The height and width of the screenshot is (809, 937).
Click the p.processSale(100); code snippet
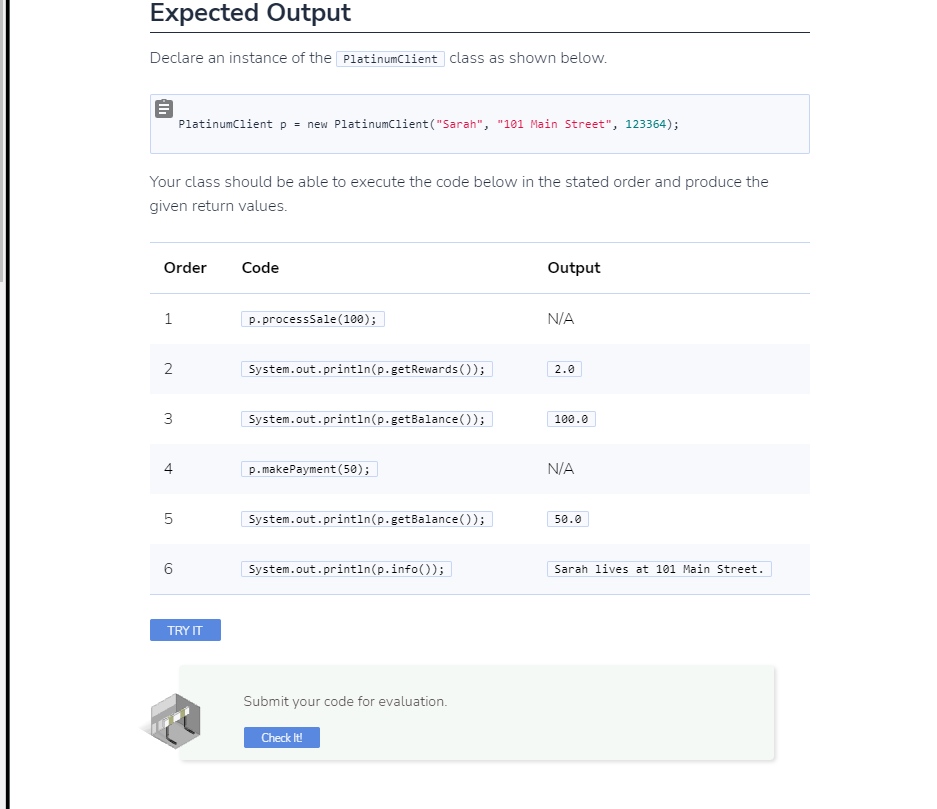(x=313, y=319)
